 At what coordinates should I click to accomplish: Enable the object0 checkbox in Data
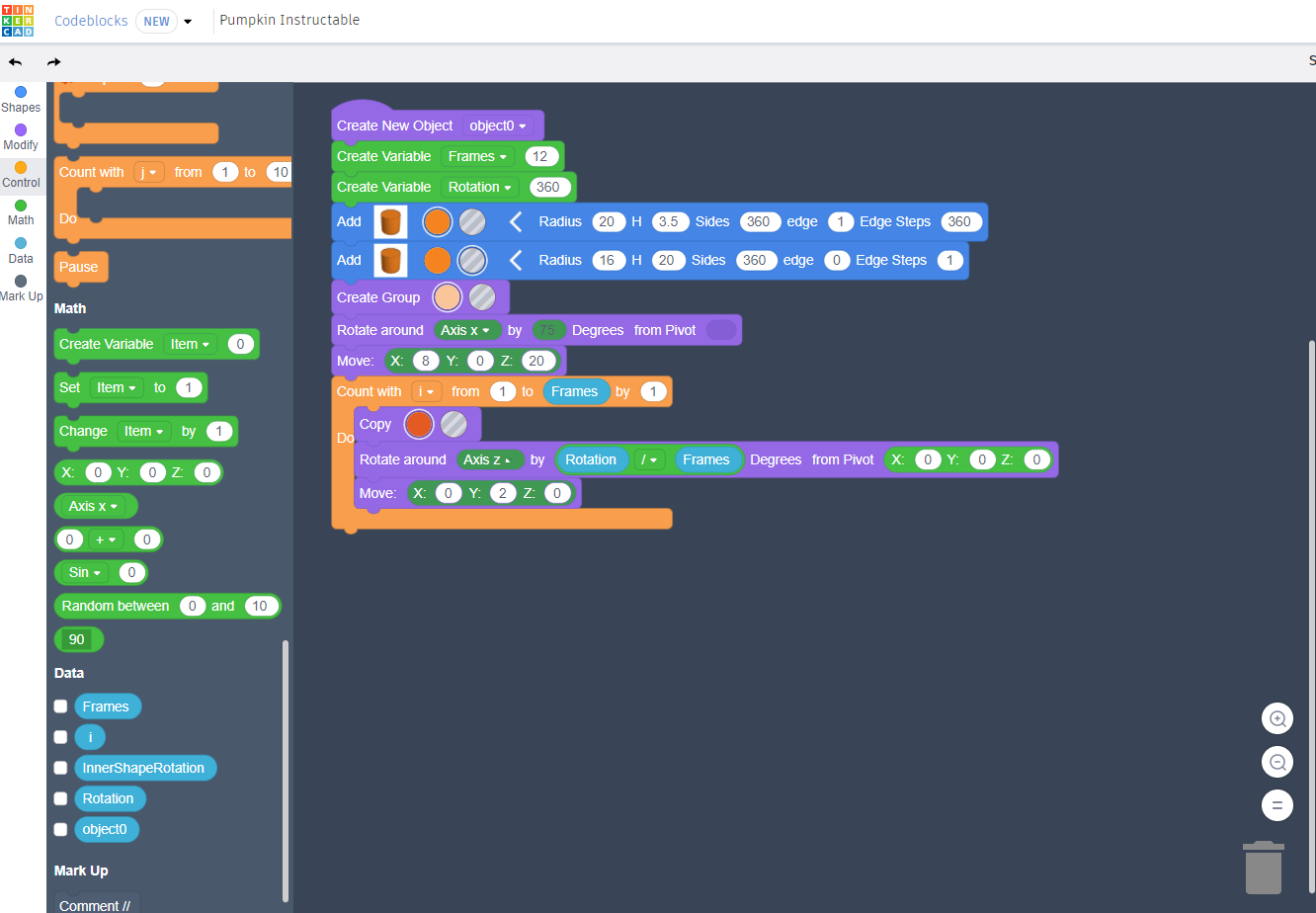click(x=60, y=829)
